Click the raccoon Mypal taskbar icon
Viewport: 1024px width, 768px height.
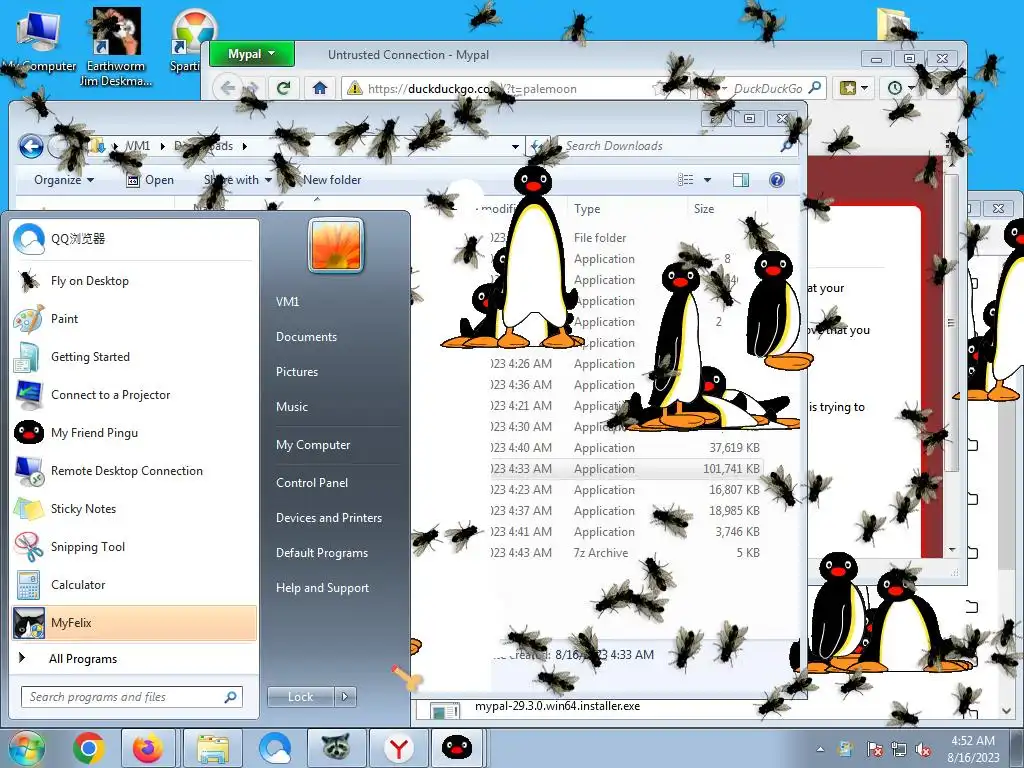(x=336, y=748)
